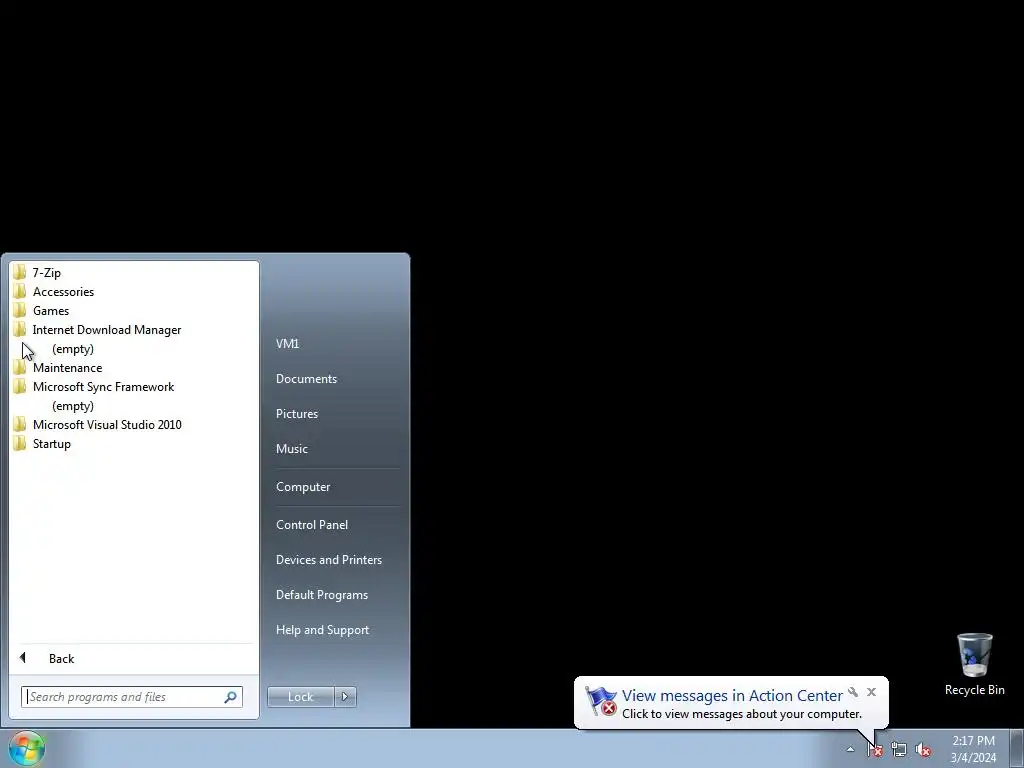
Task: Click the Windows Start orb
Action: click(27, 748)
